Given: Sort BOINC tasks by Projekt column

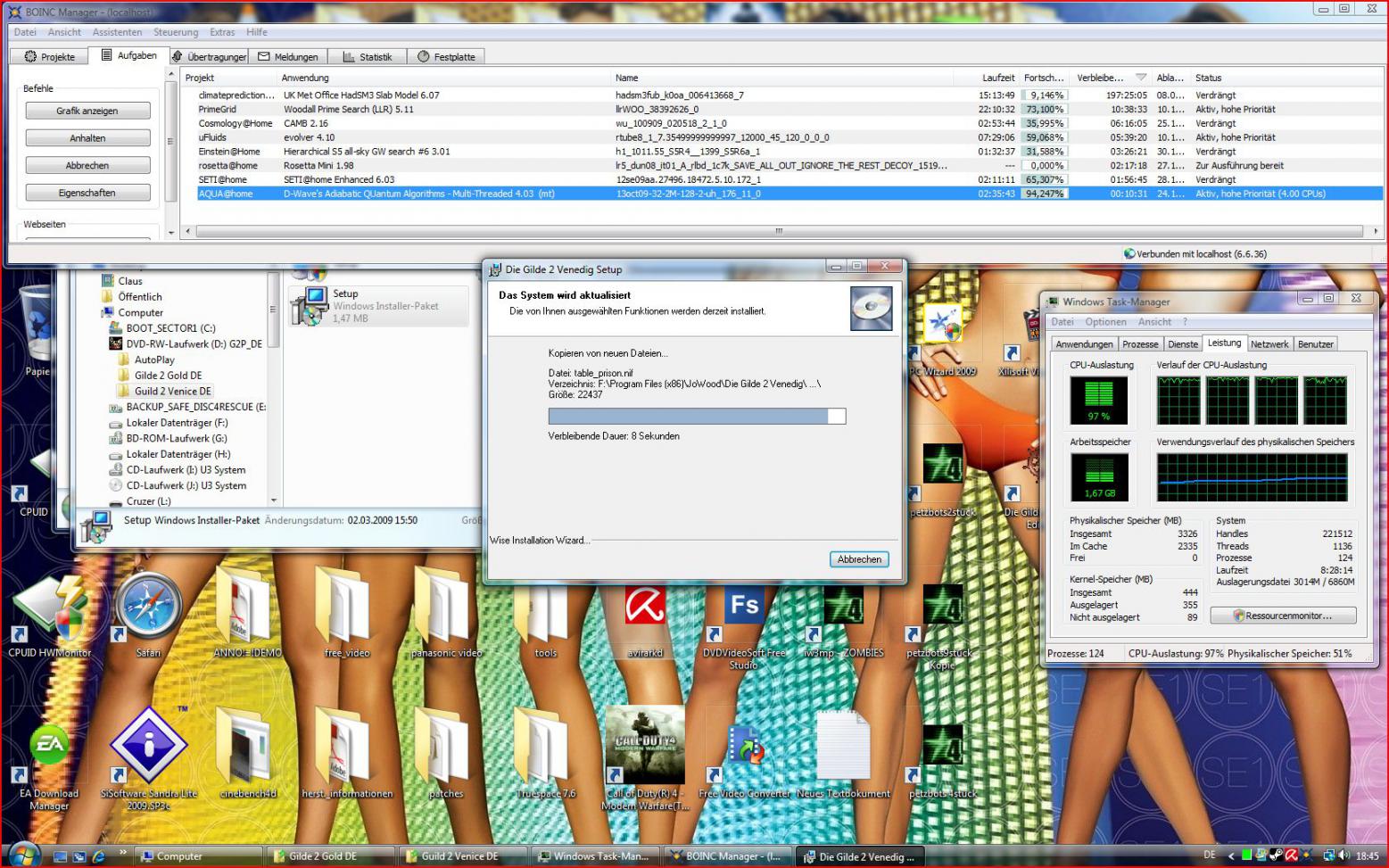Looking at the screenshot, I should click(x=228, y=78).
